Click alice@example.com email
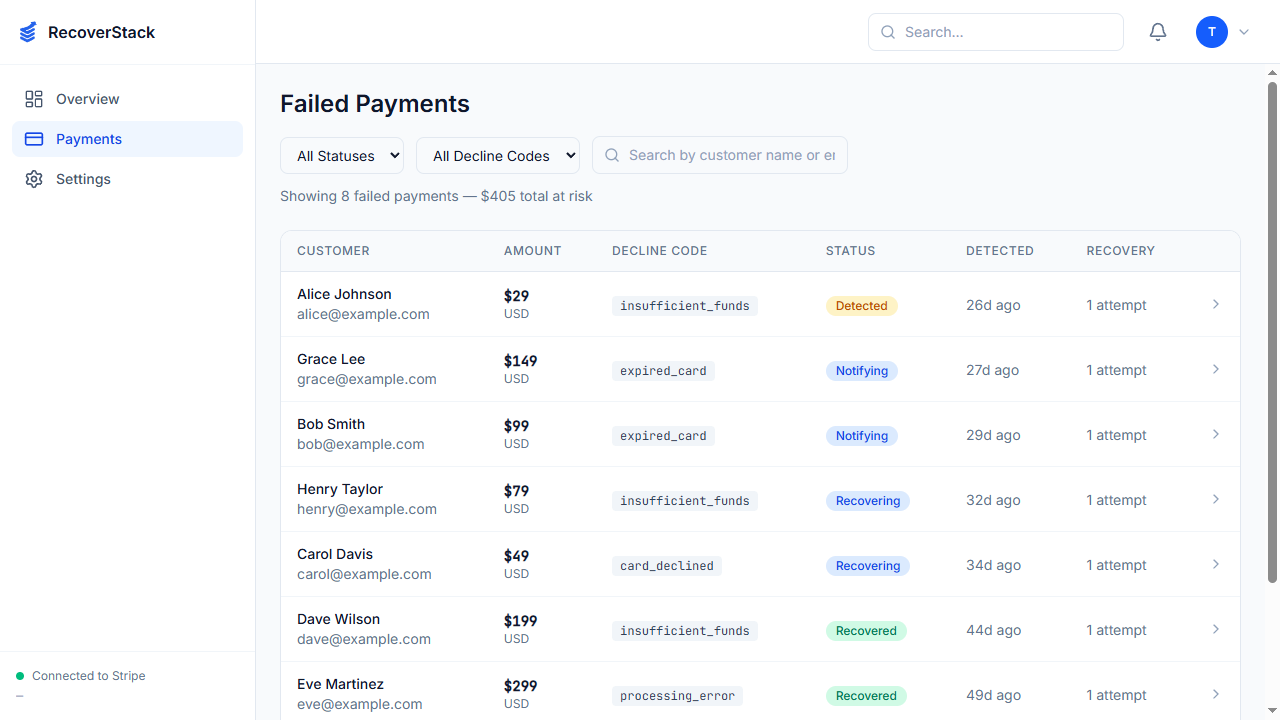The width and height of the screenshot is (1280, 720). [x=363, y=314]
